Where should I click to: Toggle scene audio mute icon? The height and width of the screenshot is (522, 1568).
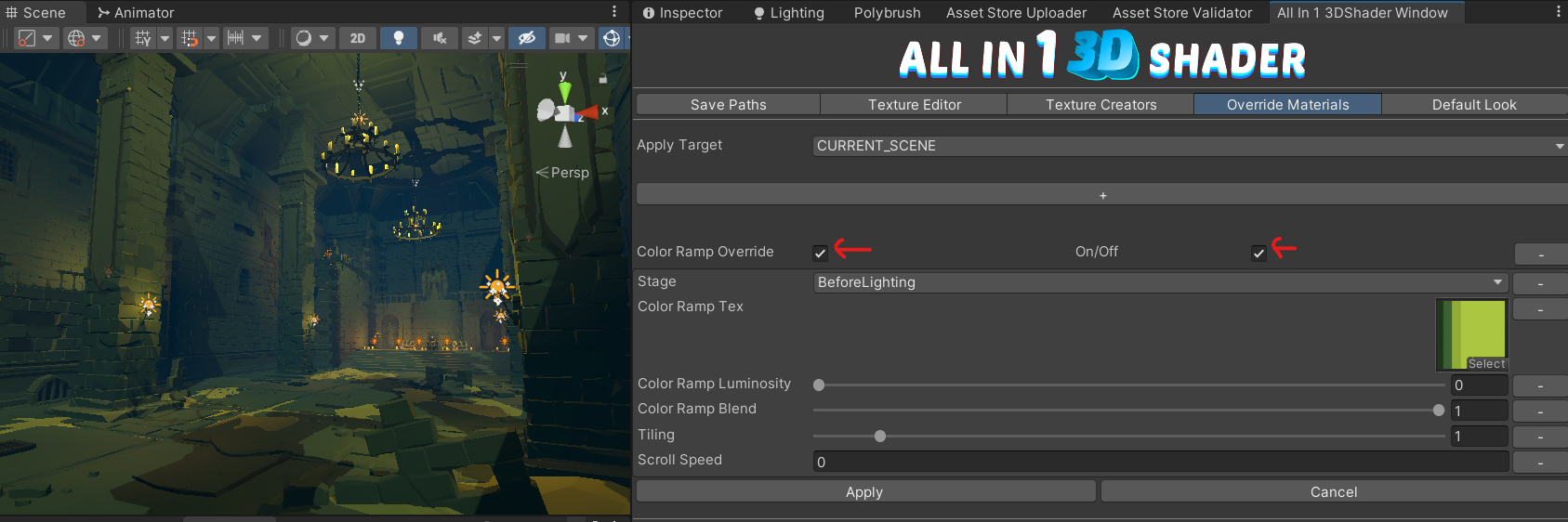point(440,38)
